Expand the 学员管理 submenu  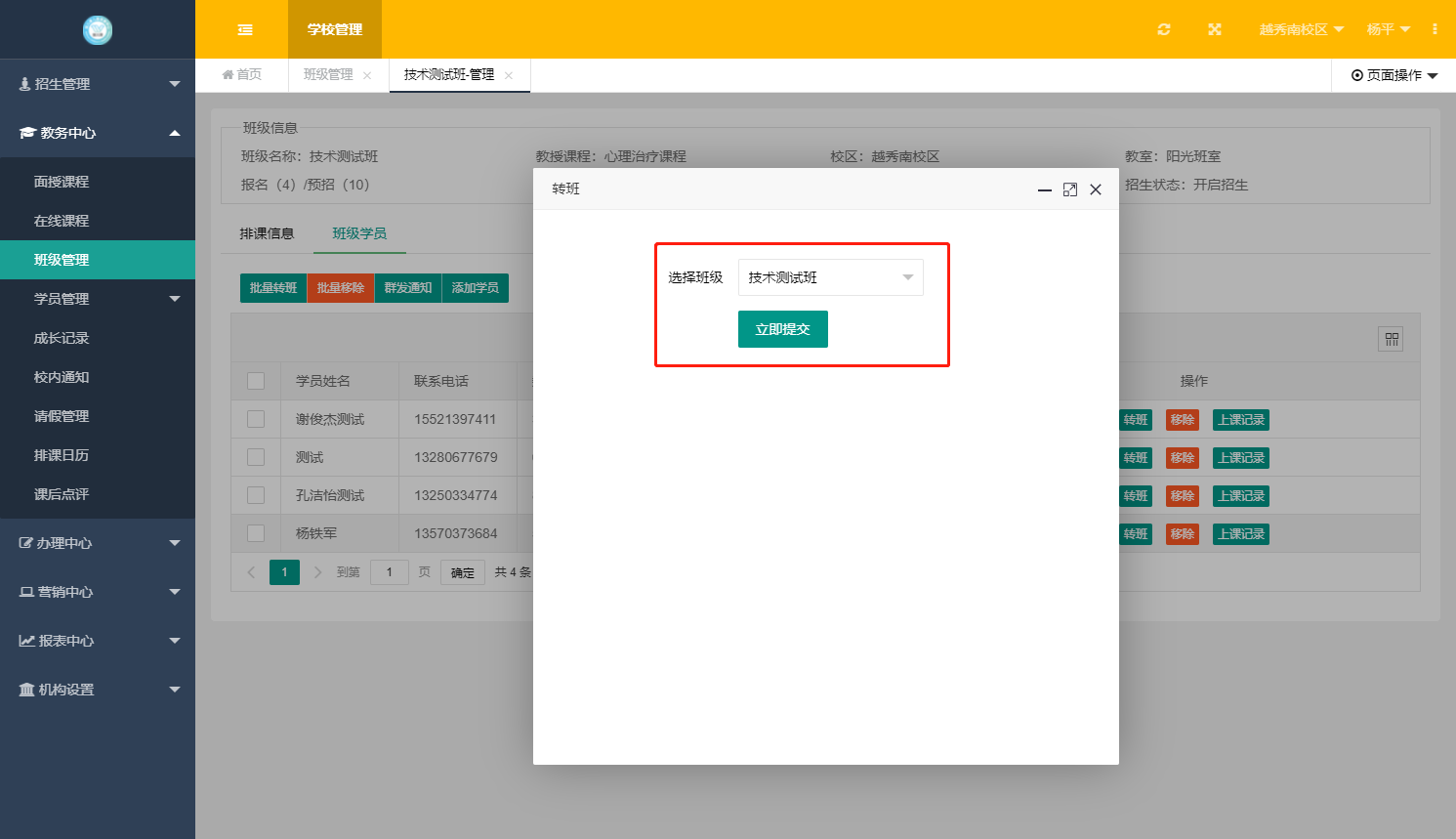coord(98,299)
